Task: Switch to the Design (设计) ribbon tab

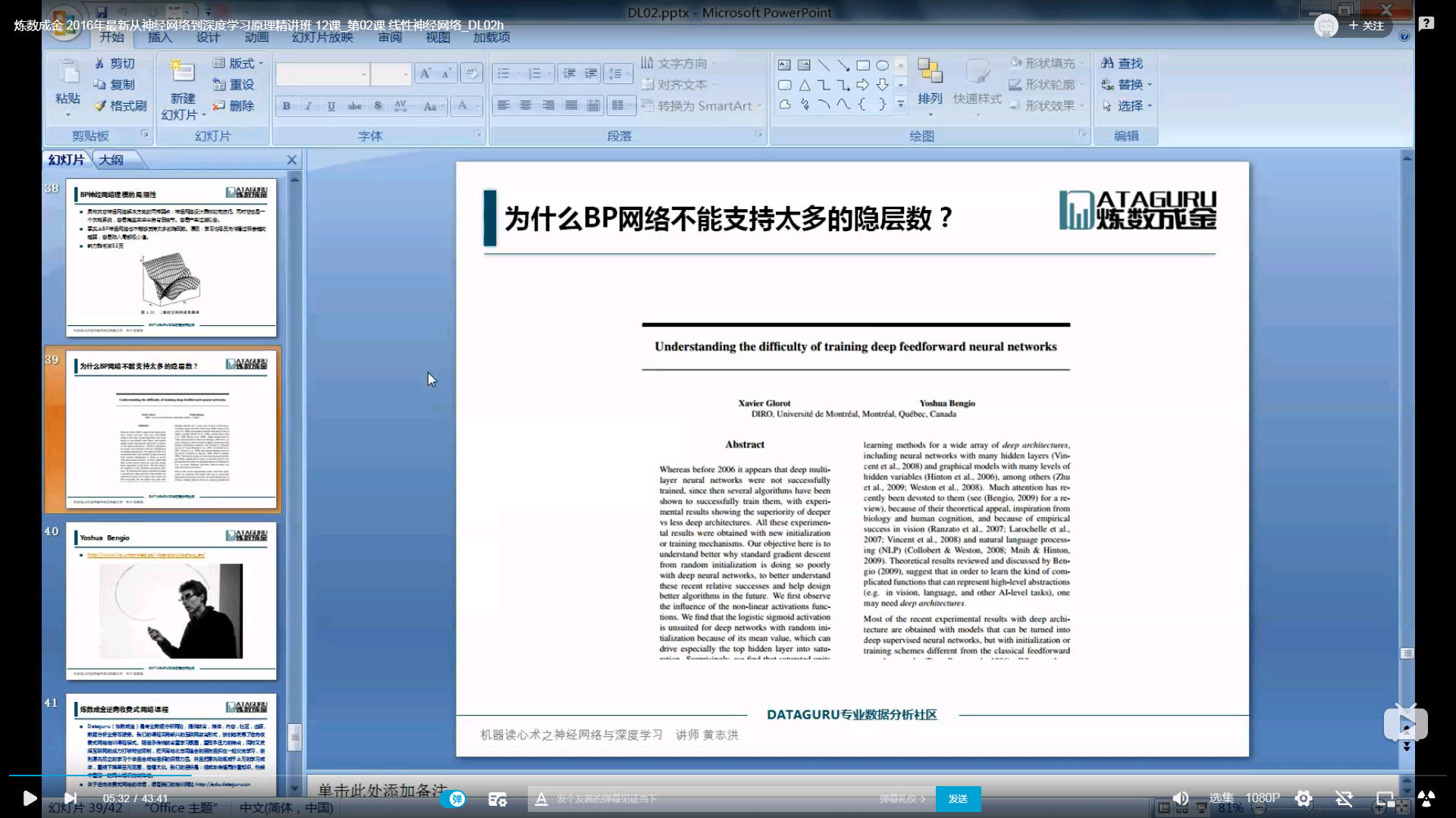Action: (208, 37)
